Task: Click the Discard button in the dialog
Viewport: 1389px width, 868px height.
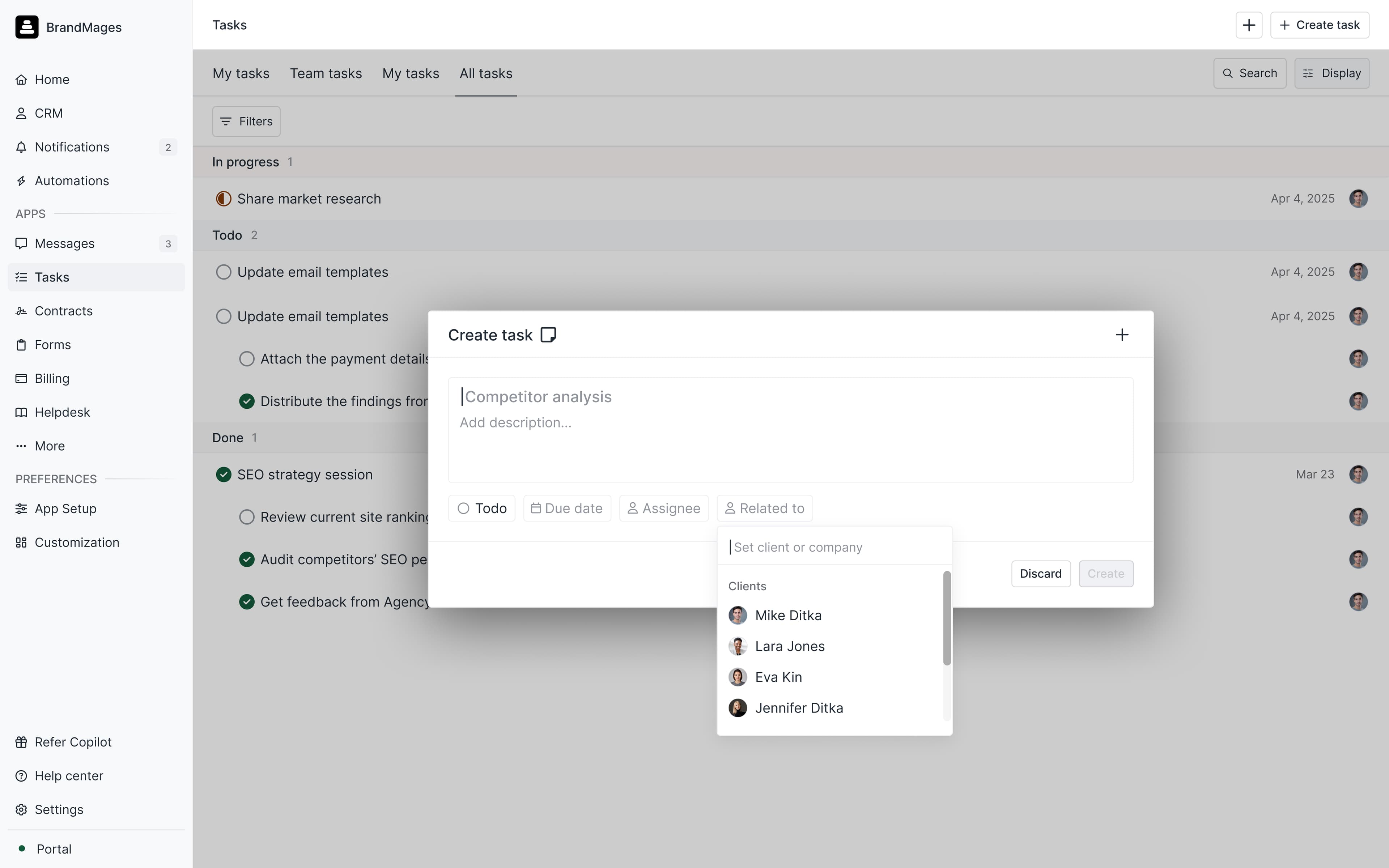Action: pos(1040,574)
